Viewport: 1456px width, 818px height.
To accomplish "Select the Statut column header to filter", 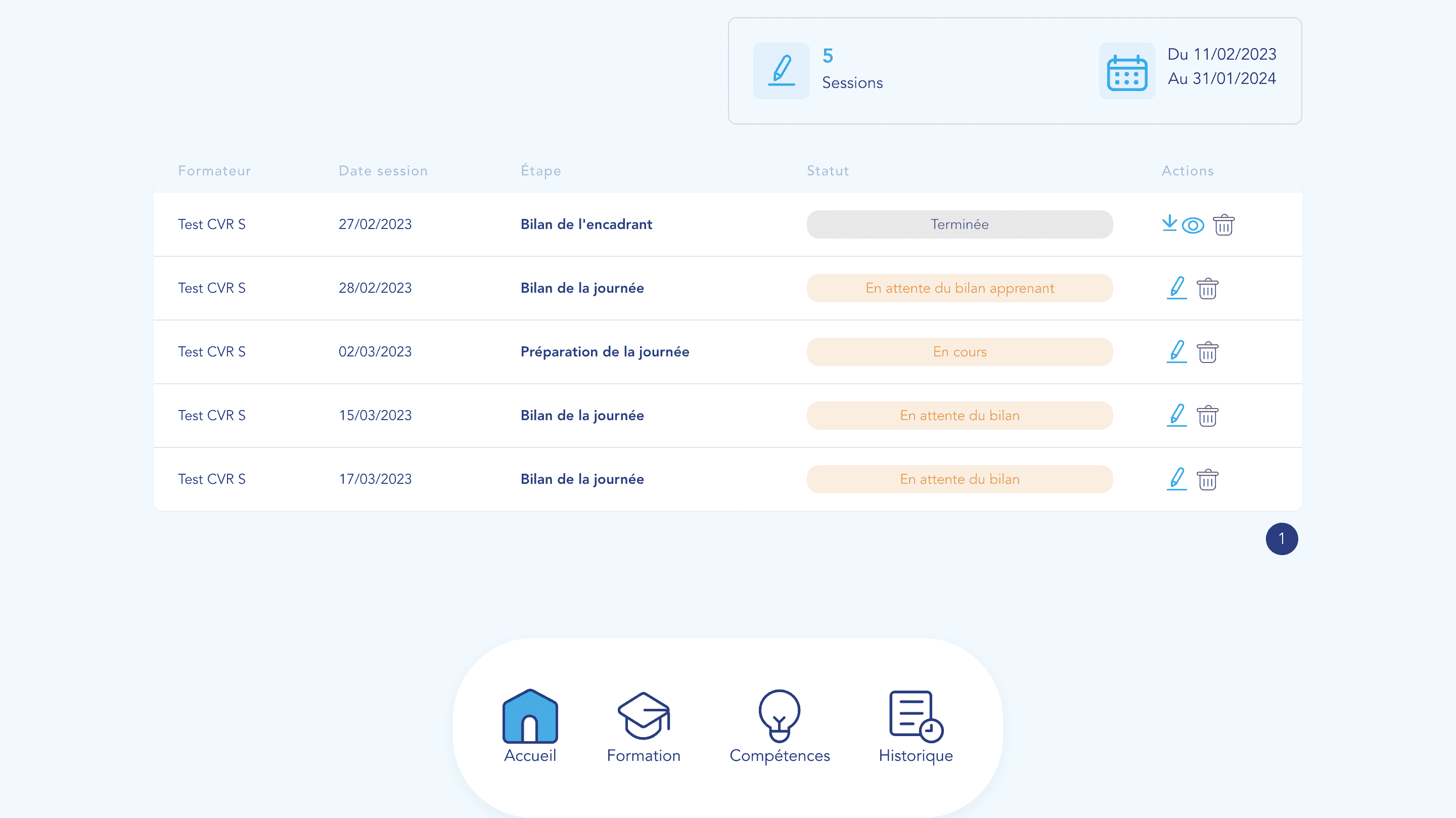I will 828,171.
